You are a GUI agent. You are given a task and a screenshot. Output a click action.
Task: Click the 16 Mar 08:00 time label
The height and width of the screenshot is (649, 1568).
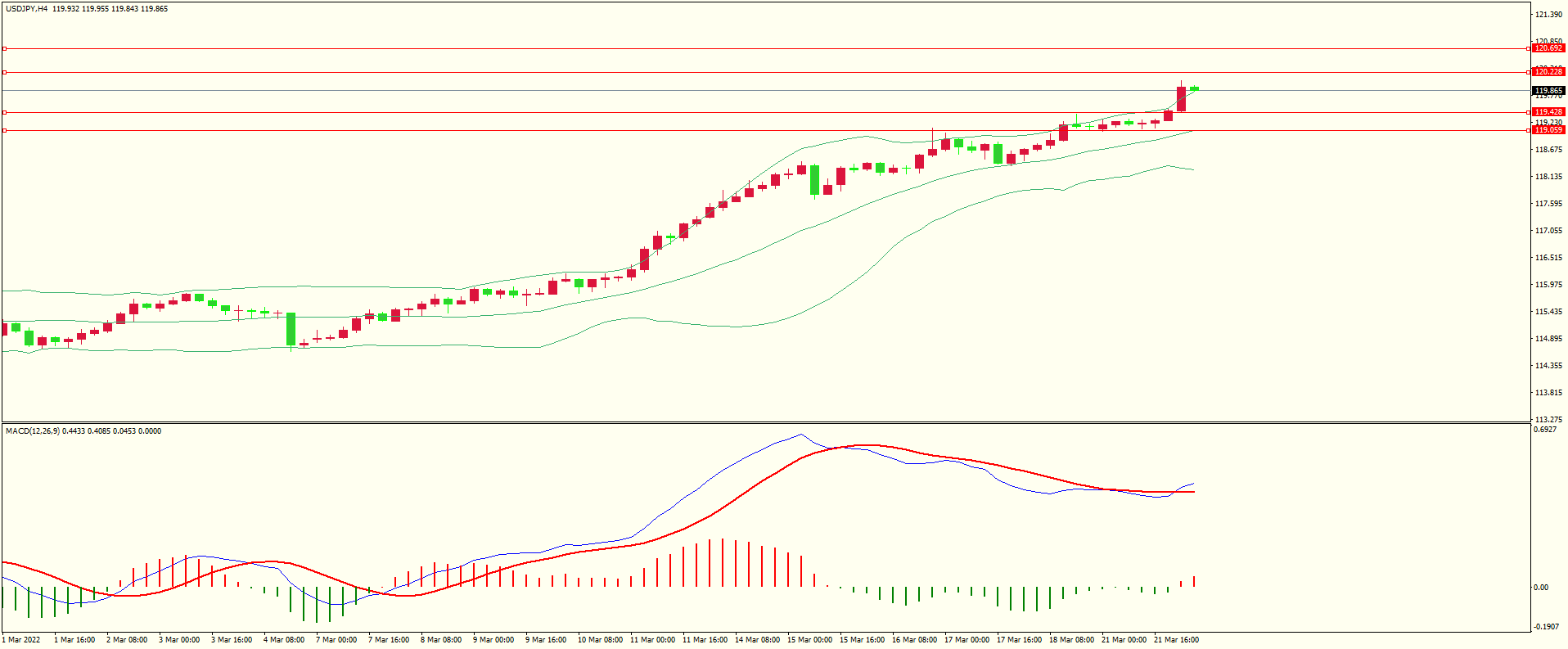(914, 640)
